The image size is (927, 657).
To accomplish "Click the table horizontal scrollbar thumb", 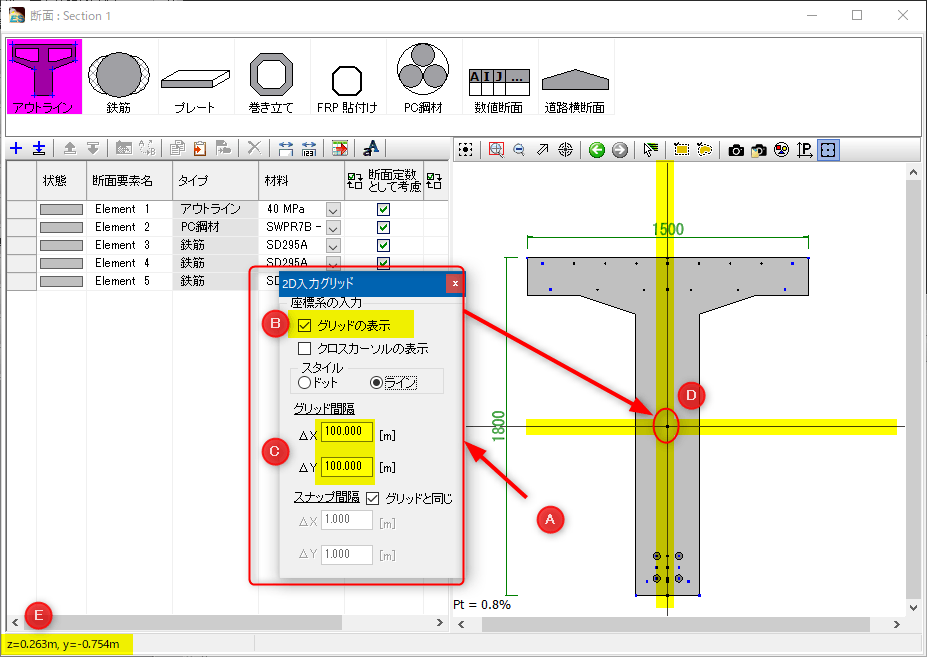I will tap(182, 622).
